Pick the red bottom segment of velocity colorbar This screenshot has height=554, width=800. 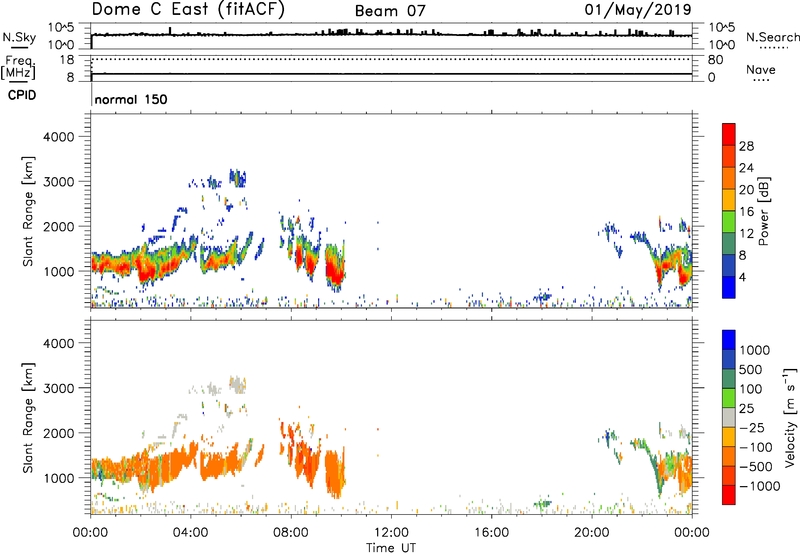[x=729, y=495]
